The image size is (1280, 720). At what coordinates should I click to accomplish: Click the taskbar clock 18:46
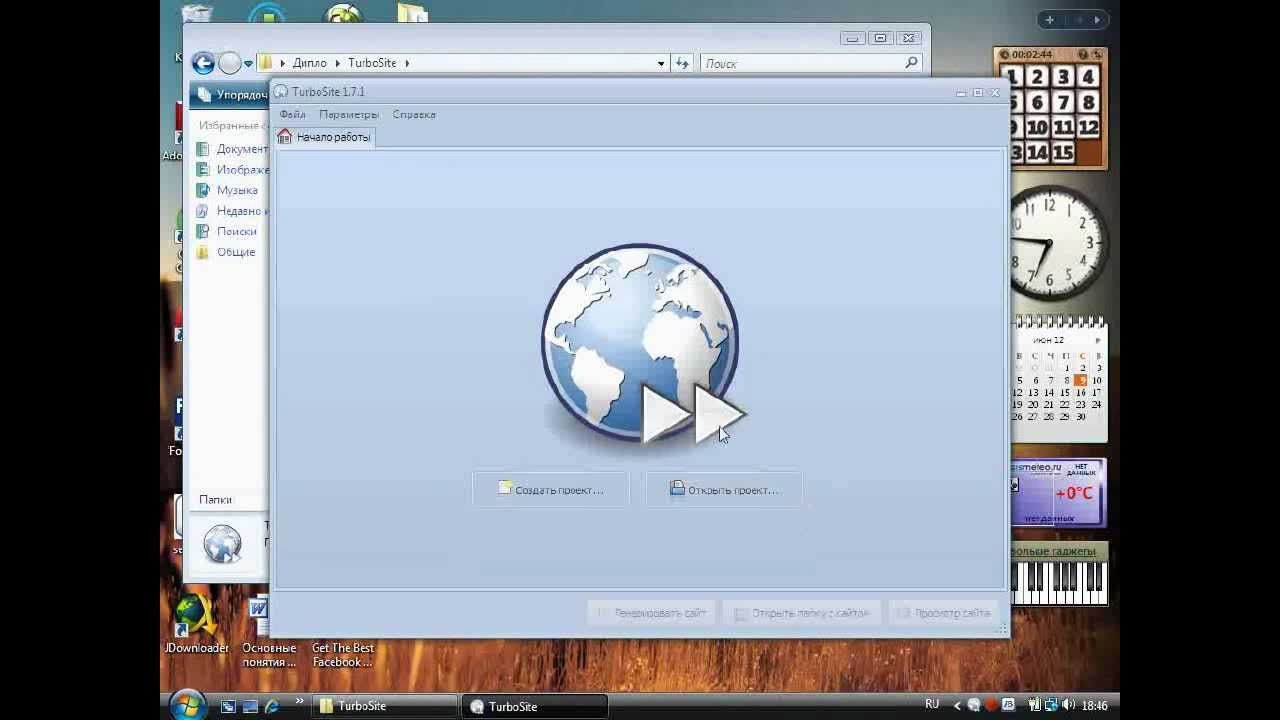click(x=1094, y=706)
